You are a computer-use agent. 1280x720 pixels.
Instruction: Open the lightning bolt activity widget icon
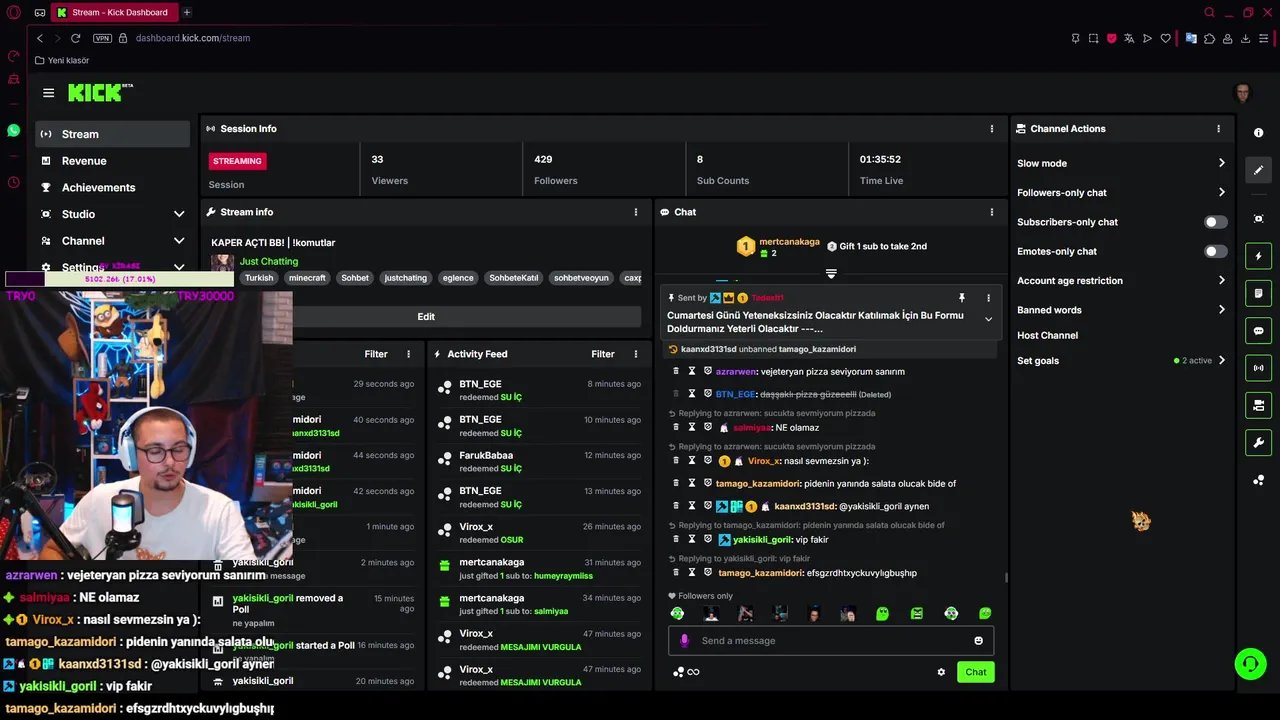click(1258, 256)
